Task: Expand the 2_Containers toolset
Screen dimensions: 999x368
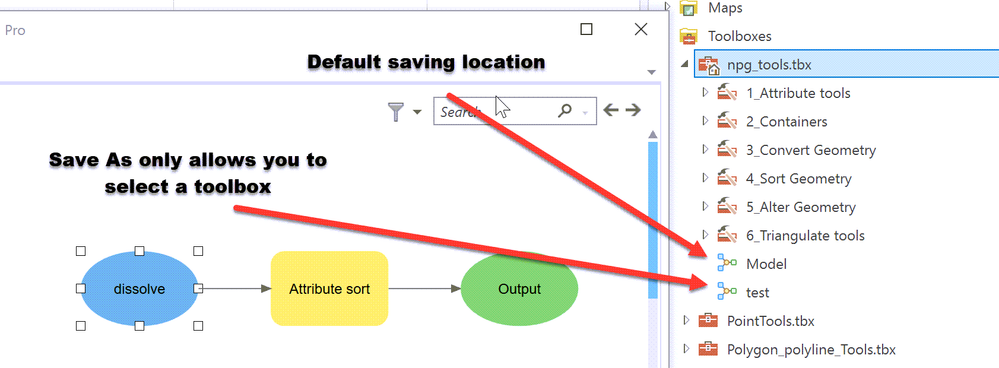Action: 705,121
